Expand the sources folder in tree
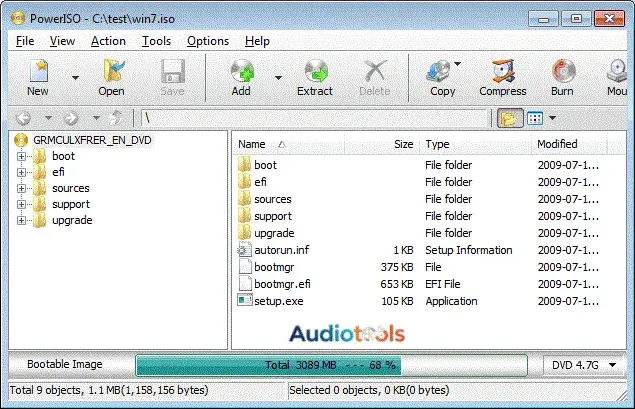This screenshot has width=635, height=409. [x=21, y=189]
